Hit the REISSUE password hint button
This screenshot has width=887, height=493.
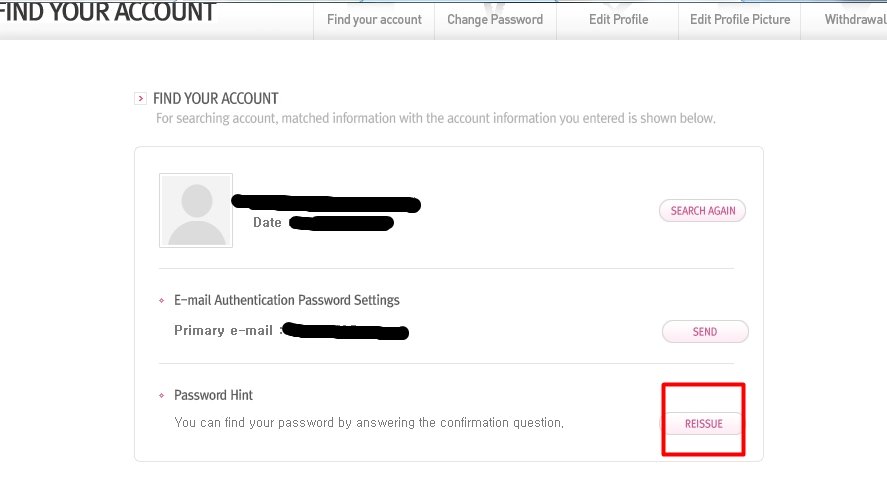(x=704, y=424)
